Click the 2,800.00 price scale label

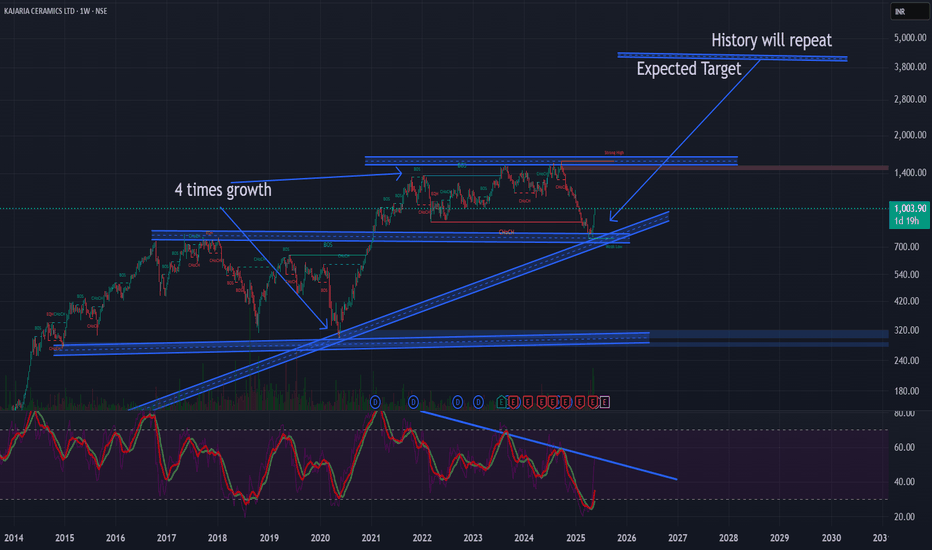(910, 99)
